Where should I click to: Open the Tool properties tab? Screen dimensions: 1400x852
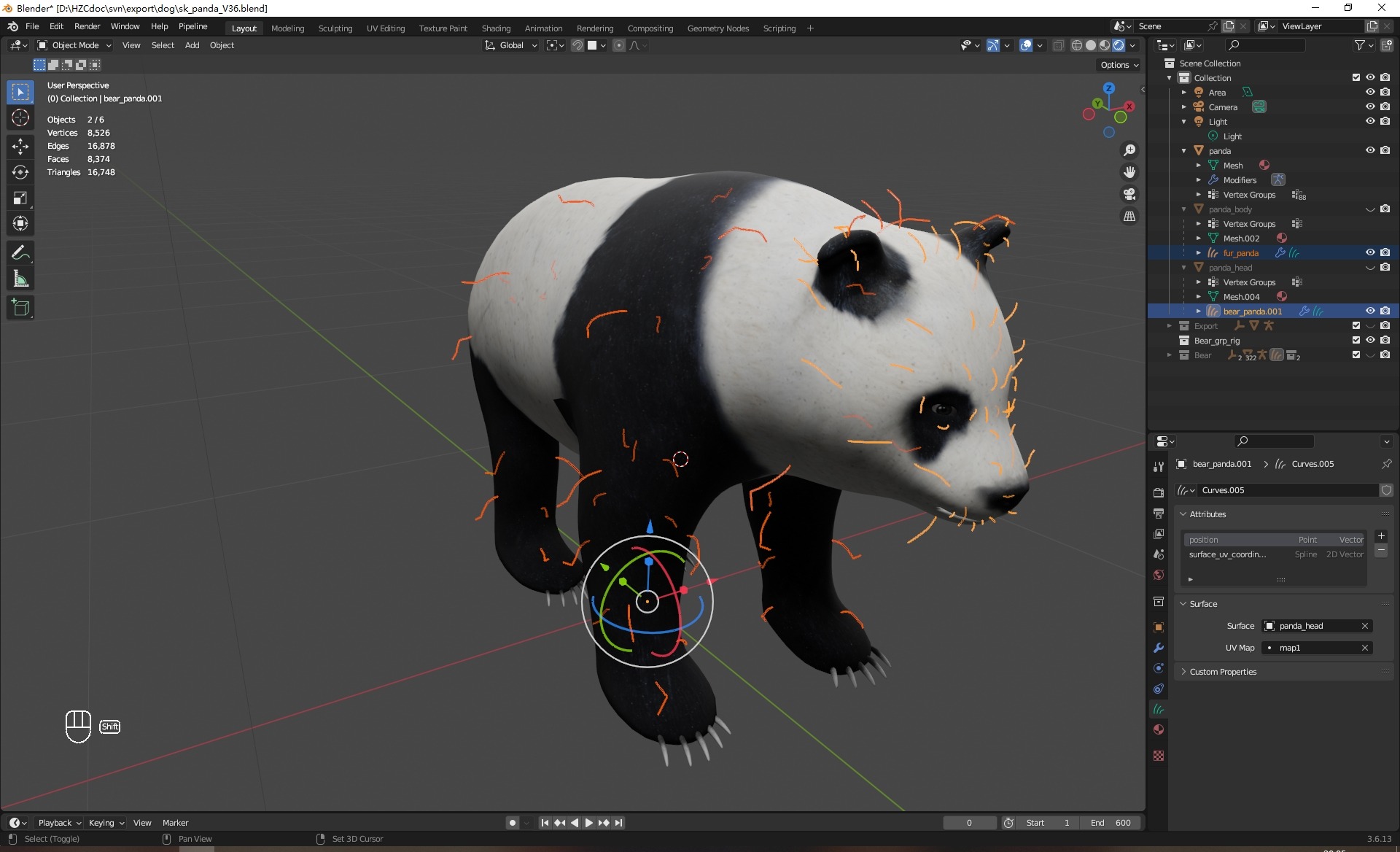pos(1159,467)
